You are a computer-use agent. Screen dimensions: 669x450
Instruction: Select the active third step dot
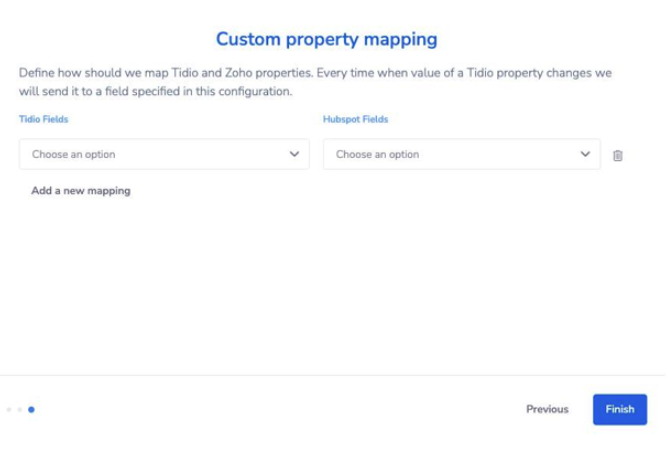[31, 409]
